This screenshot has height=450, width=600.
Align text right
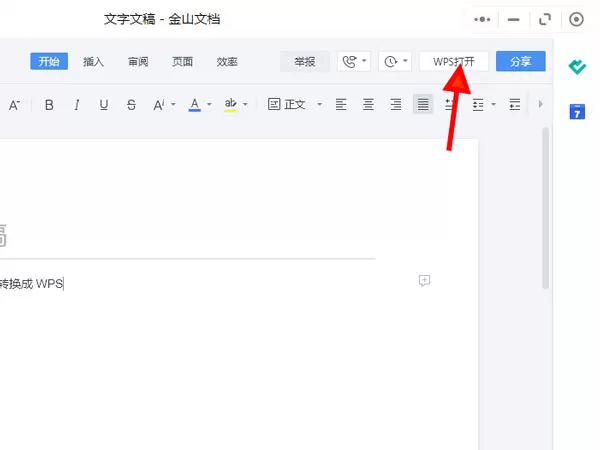coord(396,104)
